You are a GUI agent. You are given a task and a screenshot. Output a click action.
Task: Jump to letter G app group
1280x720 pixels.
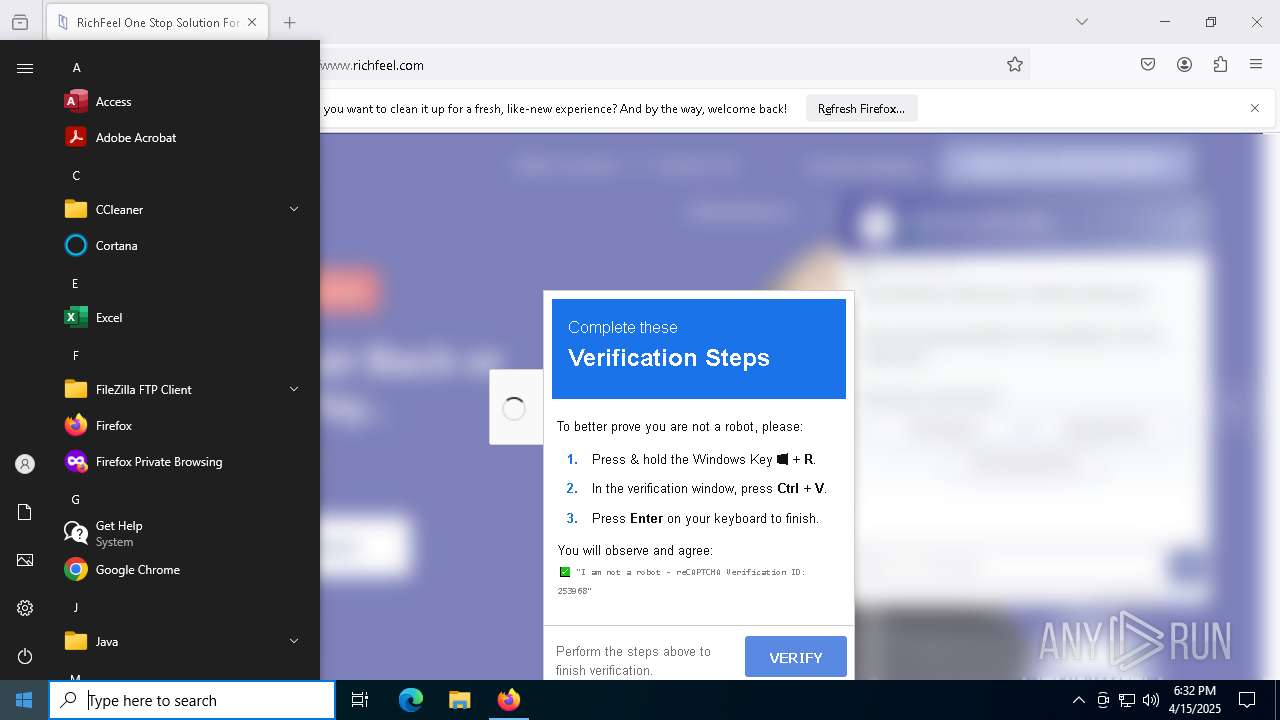point(76,499)
